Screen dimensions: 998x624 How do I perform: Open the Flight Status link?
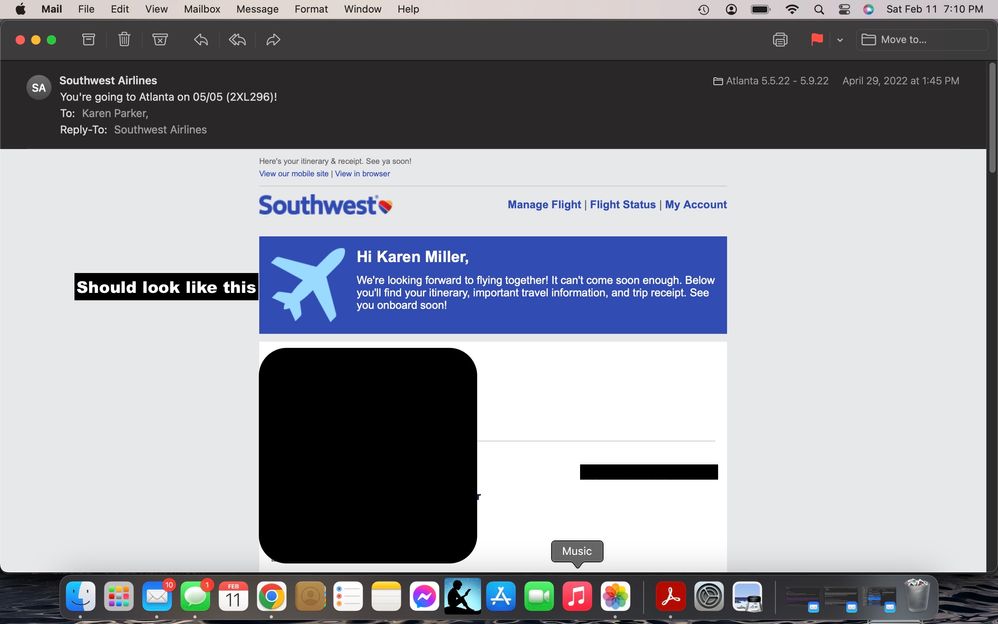pyautogui.click(x=622, y=205)
